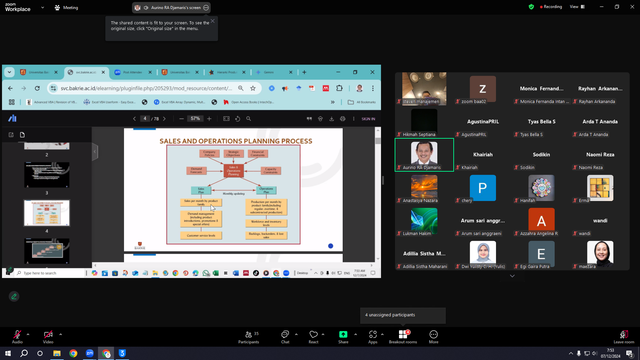Click Leave room button
The width and height of the screenshot is (640, 360).
[624, 337]
